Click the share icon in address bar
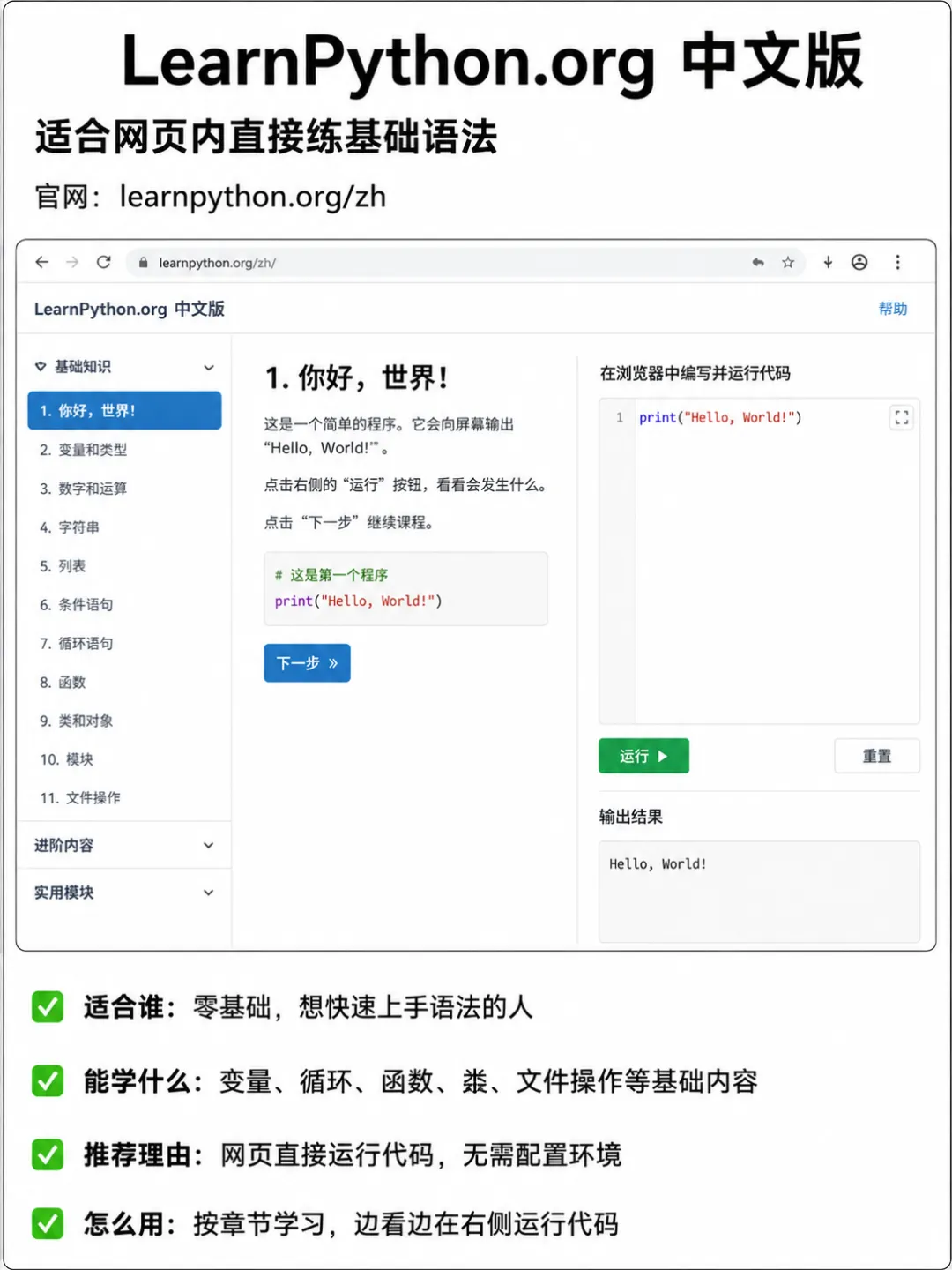This screenshot has height=1270, width=952. click(758, 262)
